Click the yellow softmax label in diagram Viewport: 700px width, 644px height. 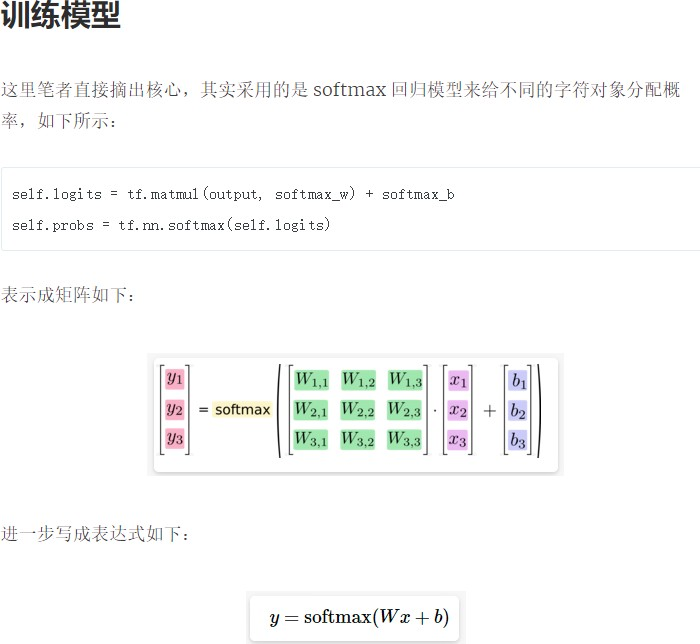click(242, 410)
